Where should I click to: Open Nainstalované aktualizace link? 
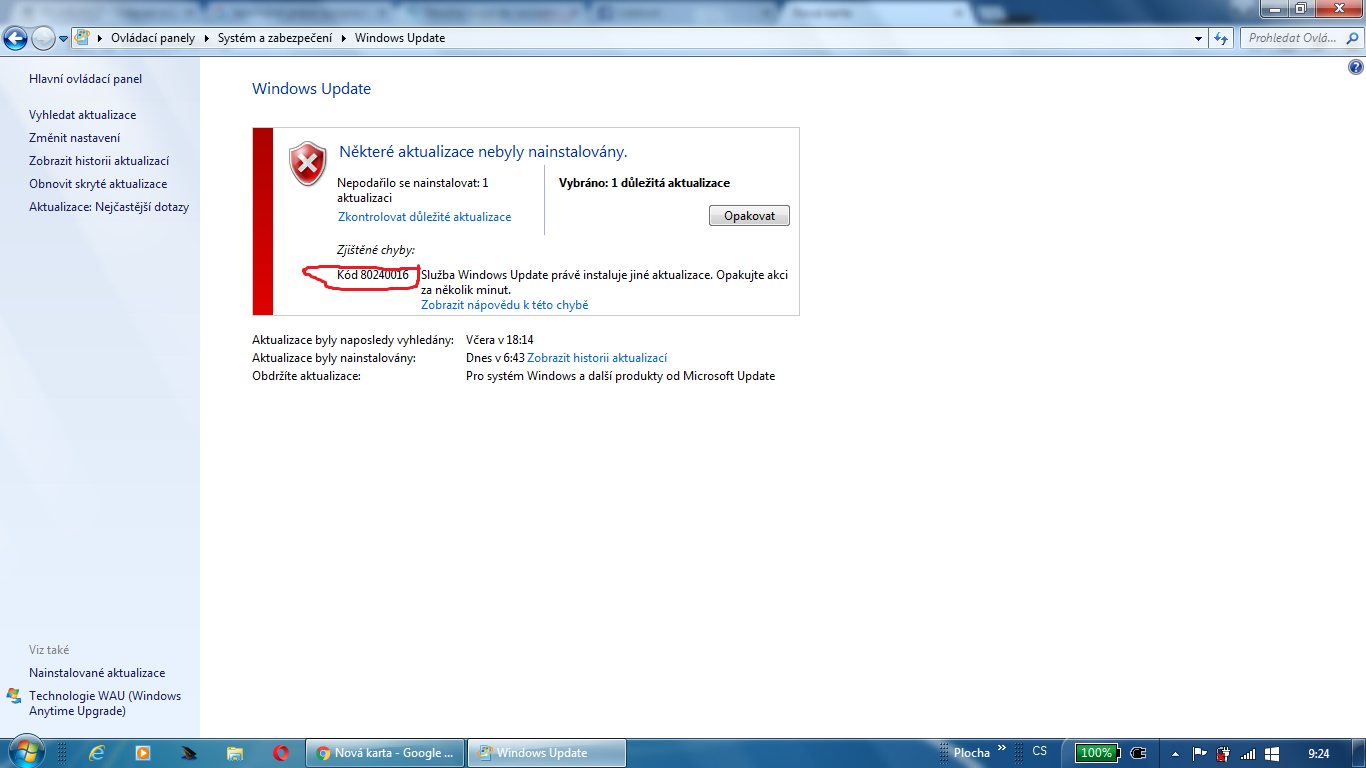(97, 673)
